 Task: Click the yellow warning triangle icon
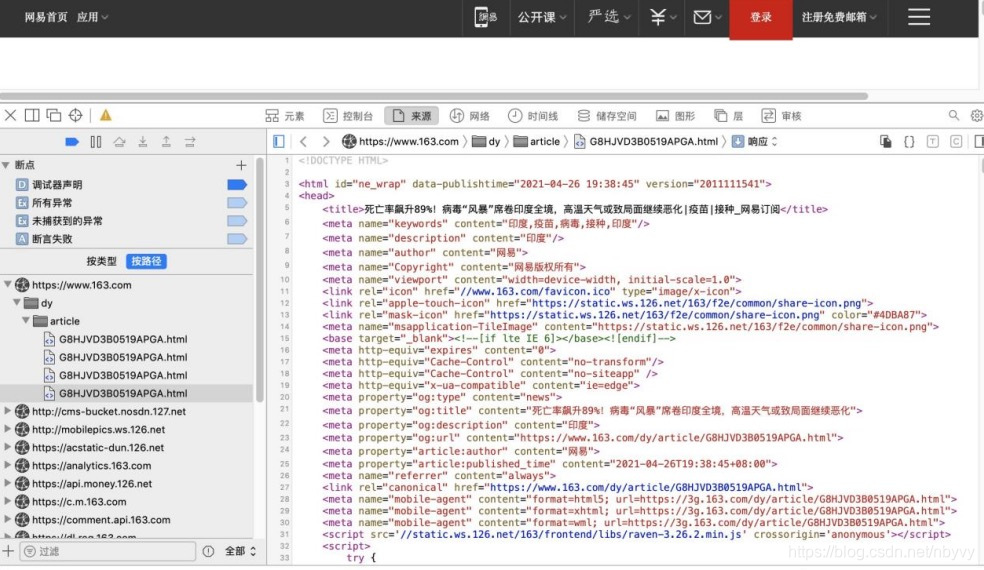point(105,116)
